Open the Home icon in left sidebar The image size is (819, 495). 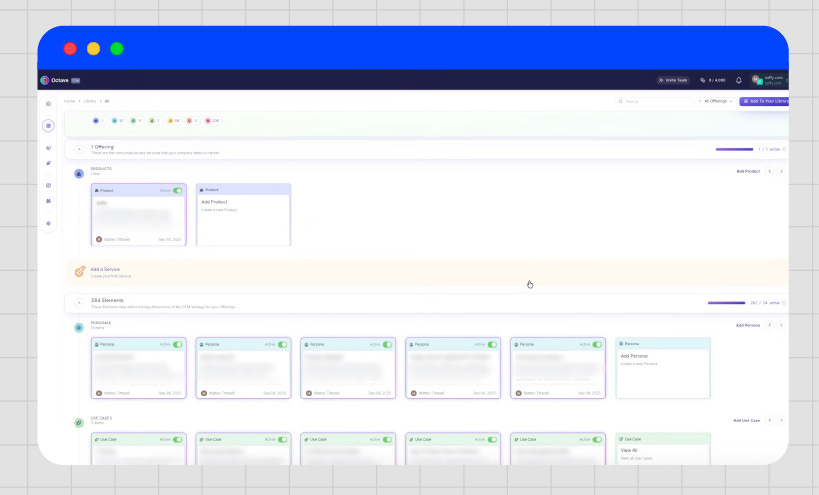[x=48, y=103]
